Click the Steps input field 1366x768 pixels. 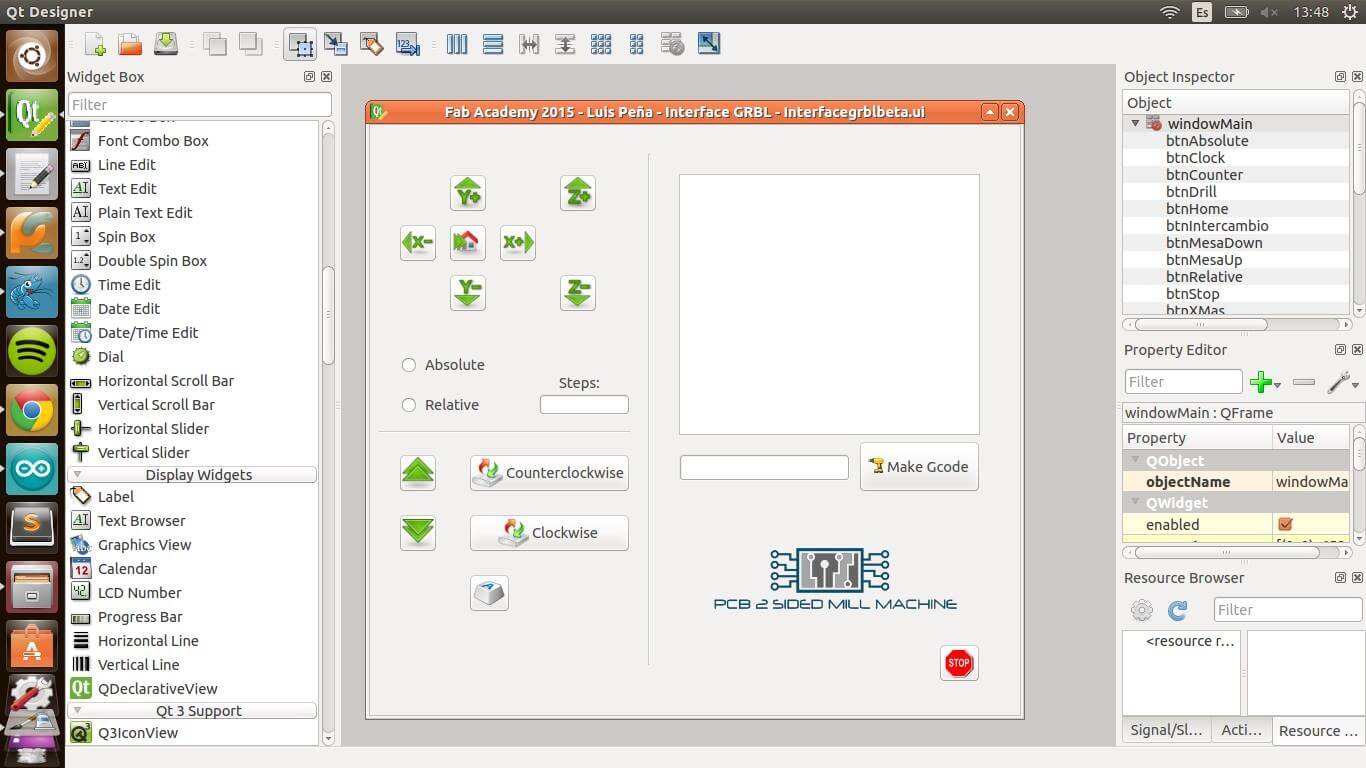[x=584, y=405]
